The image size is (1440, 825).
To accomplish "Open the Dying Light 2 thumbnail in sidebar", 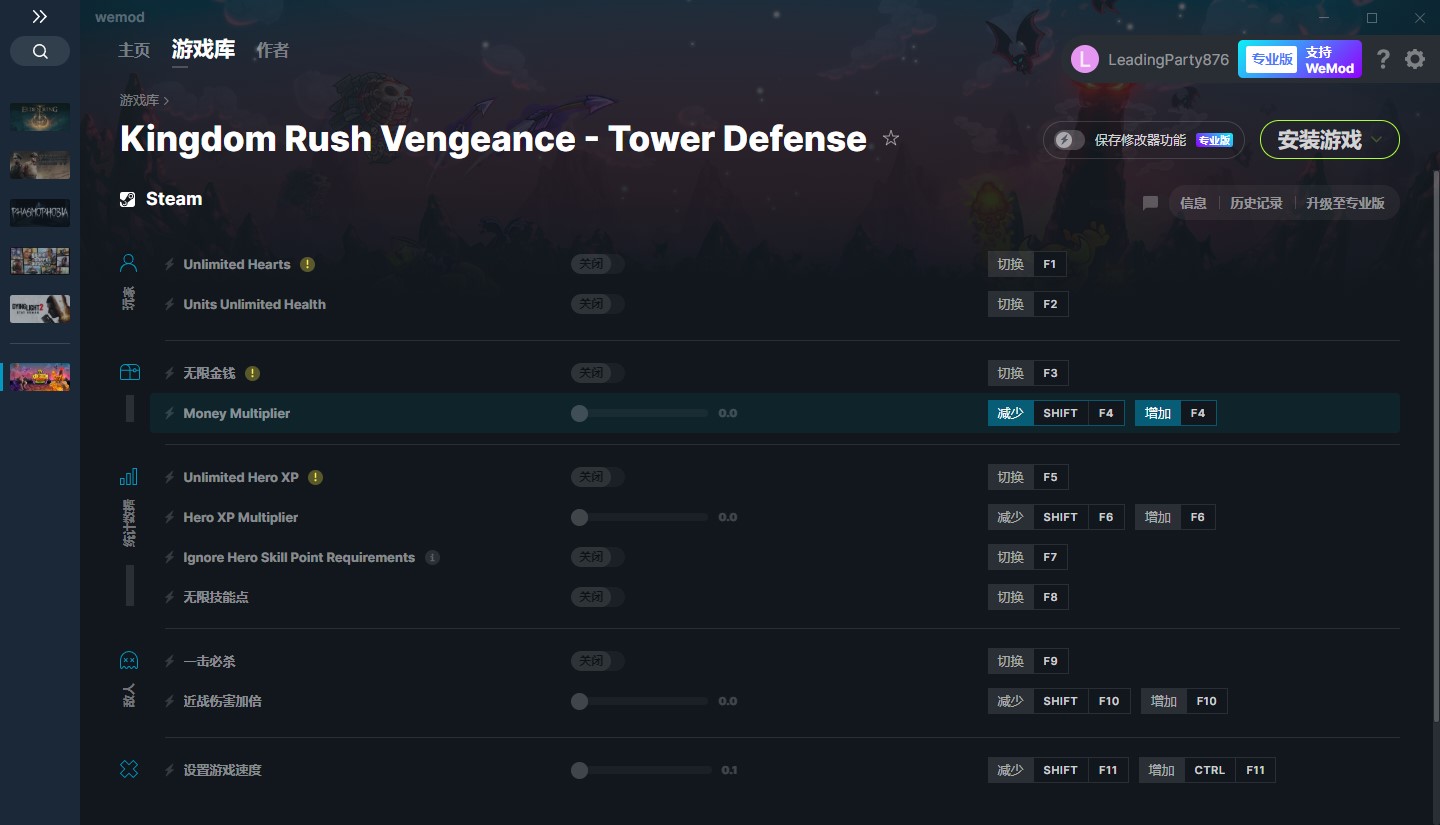I will pos(40,309).
